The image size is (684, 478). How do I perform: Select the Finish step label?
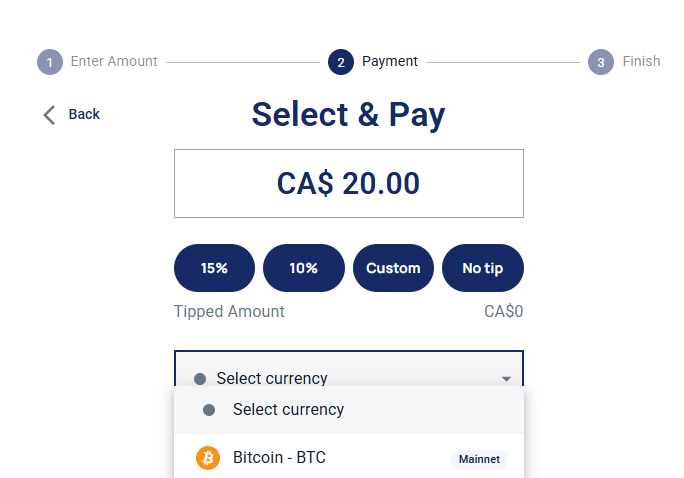[x=641, y=61]
